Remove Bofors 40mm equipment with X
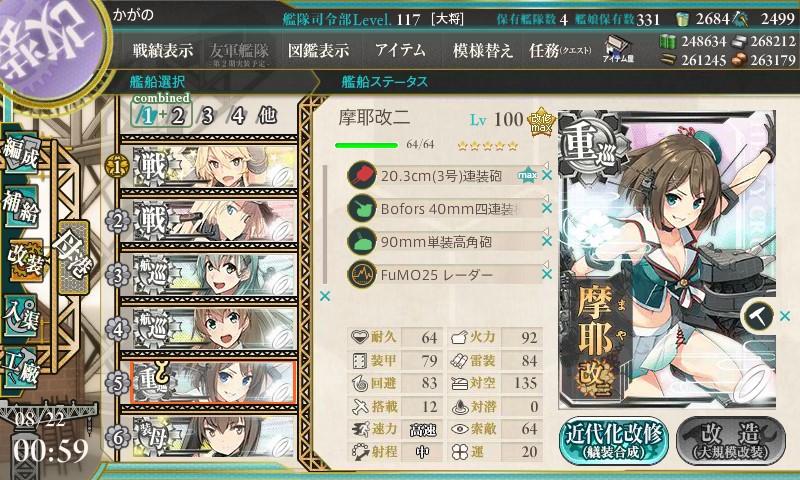Image resolution: width=800 pixels, height=480 pixels. point(546,208)
